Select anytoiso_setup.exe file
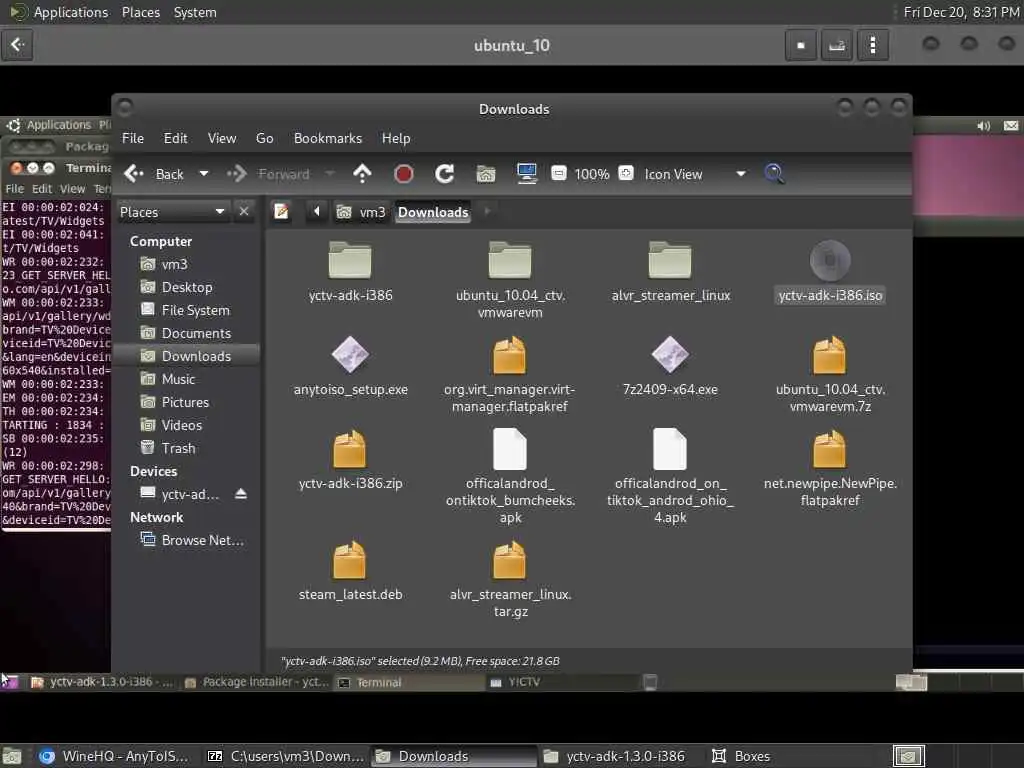Image resolution: width=1024 pixels, height=768 pixels. tap(350, 354)
